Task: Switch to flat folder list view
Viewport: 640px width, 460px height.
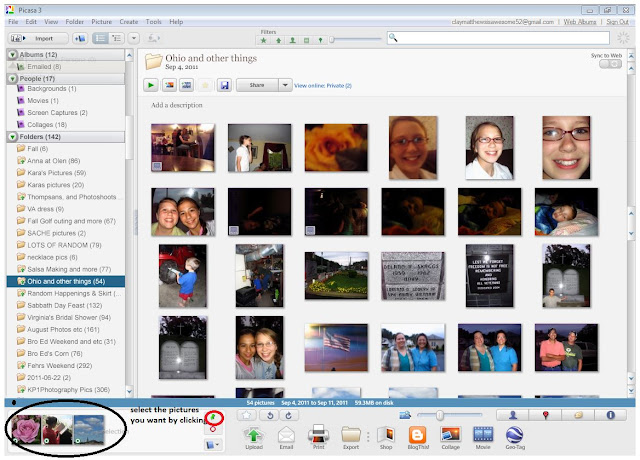Action: click(100, 38)
